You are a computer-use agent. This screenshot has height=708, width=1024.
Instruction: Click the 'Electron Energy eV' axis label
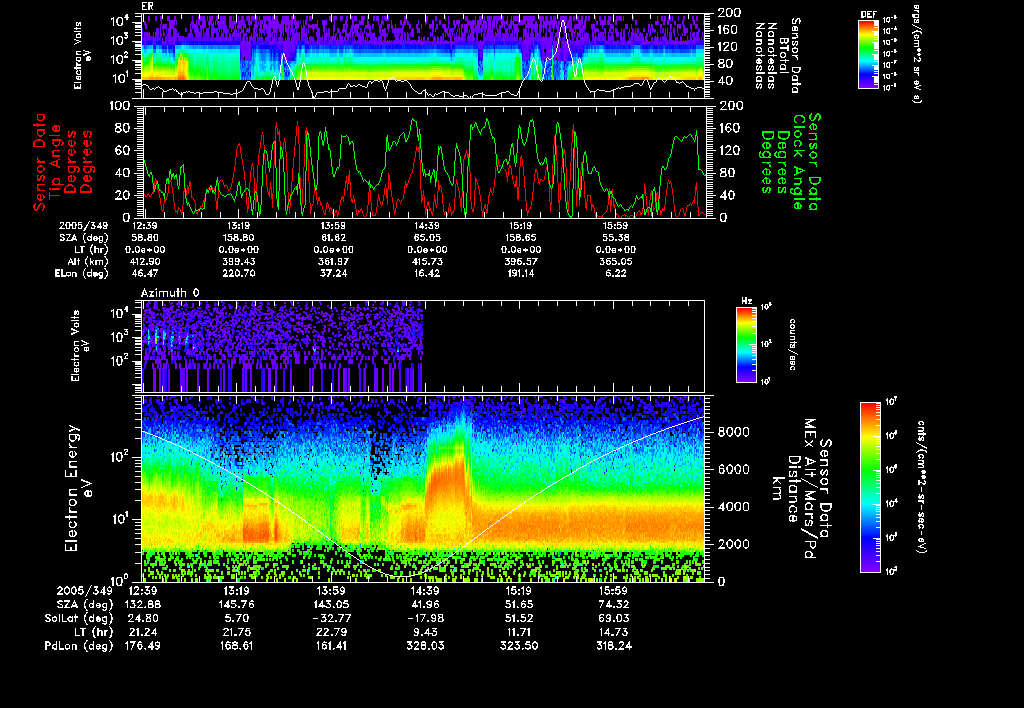pos(76,488)
